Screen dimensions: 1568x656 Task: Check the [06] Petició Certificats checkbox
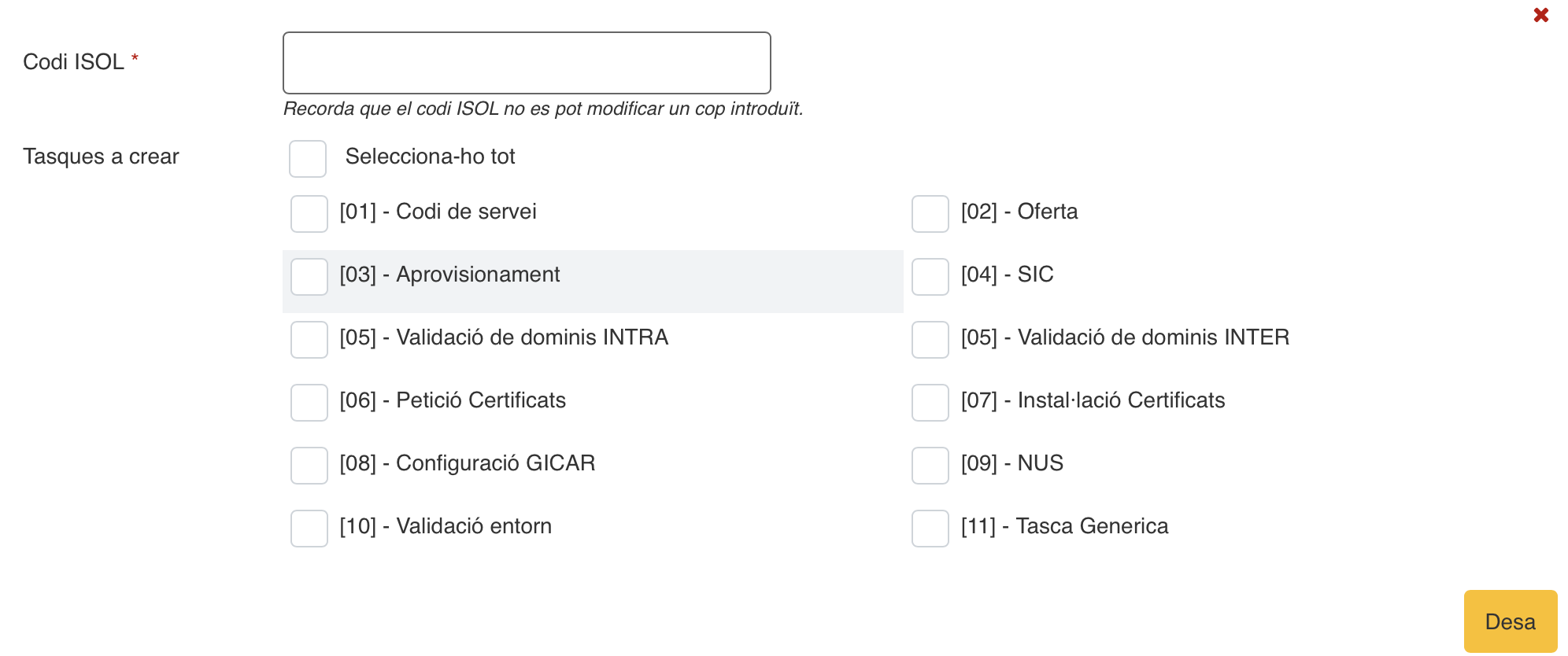tap(309, 403)
